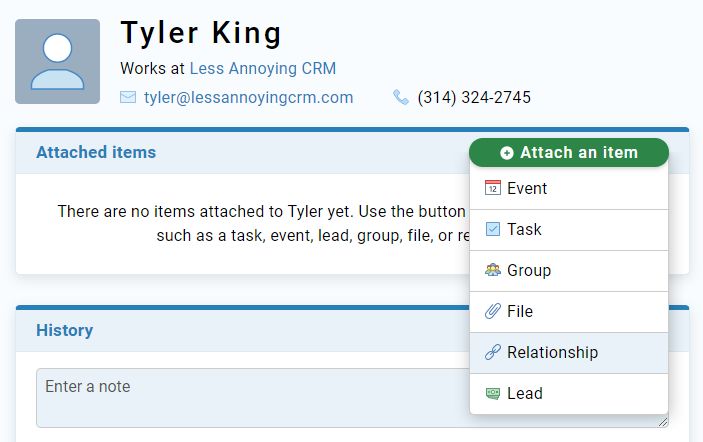Select Lead from the attach menu

[x=568, y=394]
